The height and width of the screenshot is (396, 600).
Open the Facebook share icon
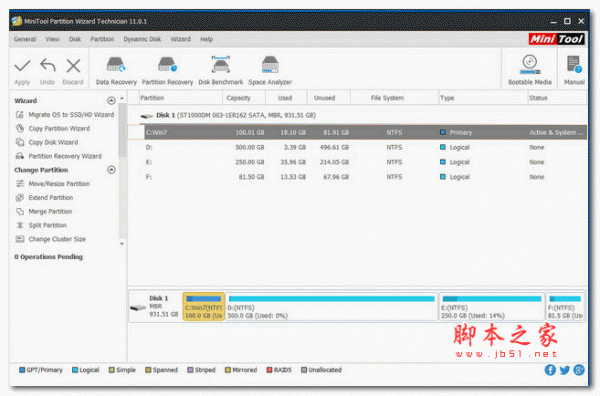point(550,370)
